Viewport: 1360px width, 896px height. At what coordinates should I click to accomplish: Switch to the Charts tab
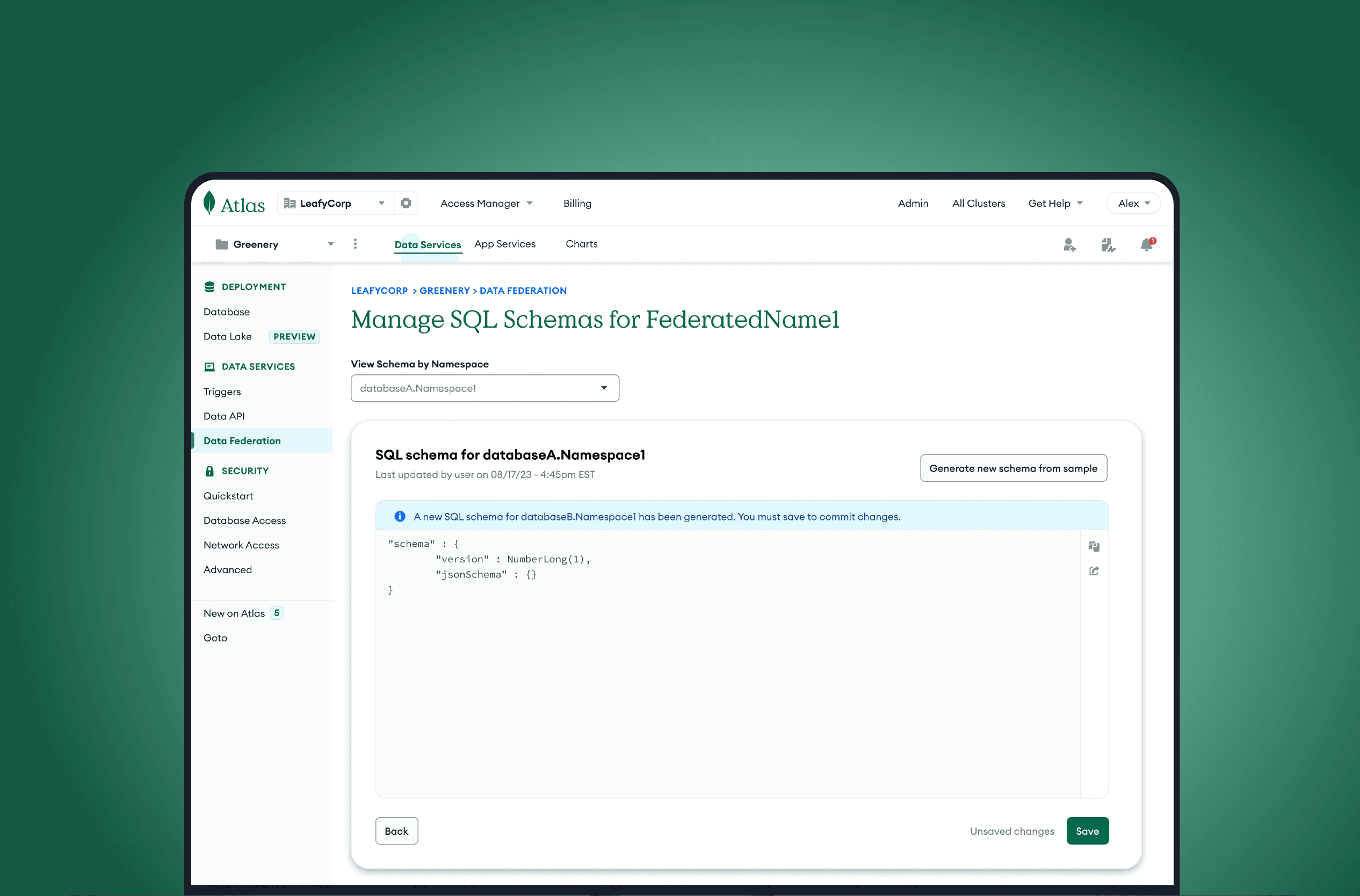[581, 244]
